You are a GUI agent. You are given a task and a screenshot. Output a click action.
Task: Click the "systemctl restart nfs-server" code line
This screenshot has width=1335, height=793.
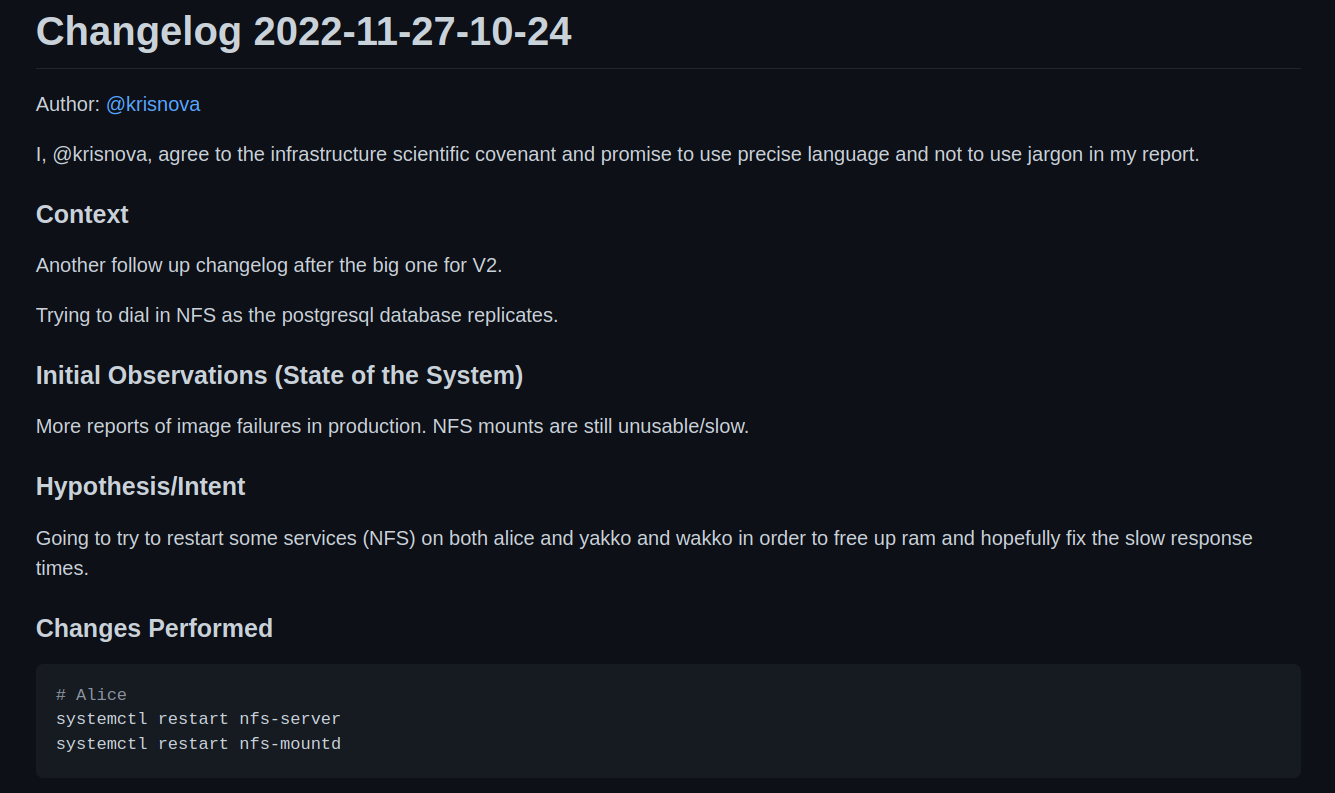(x=198, y=719)
